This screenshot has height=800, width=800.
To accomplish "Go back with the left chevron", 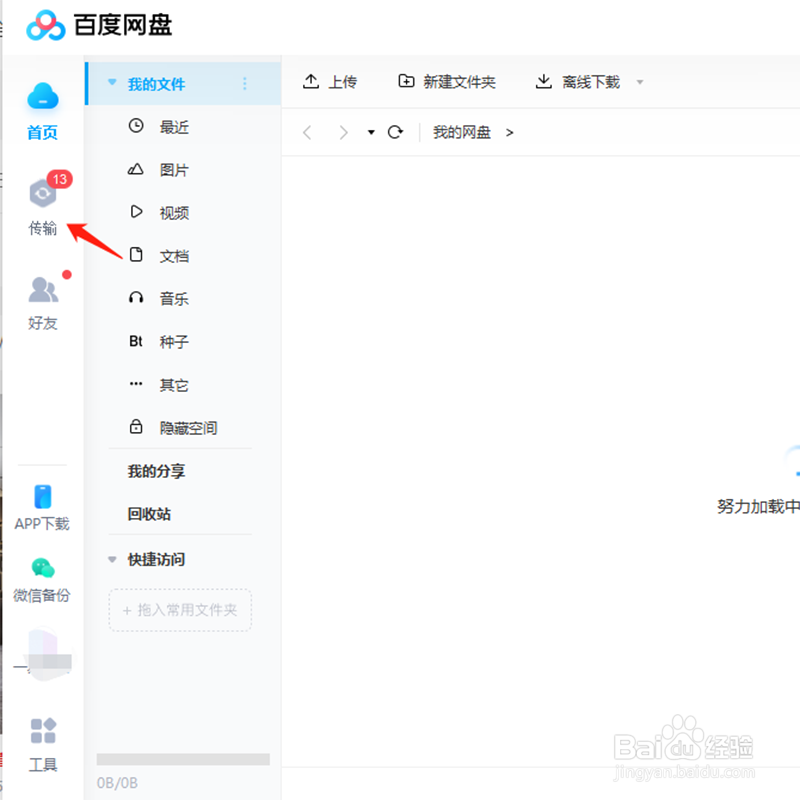I will pos(307,133).
